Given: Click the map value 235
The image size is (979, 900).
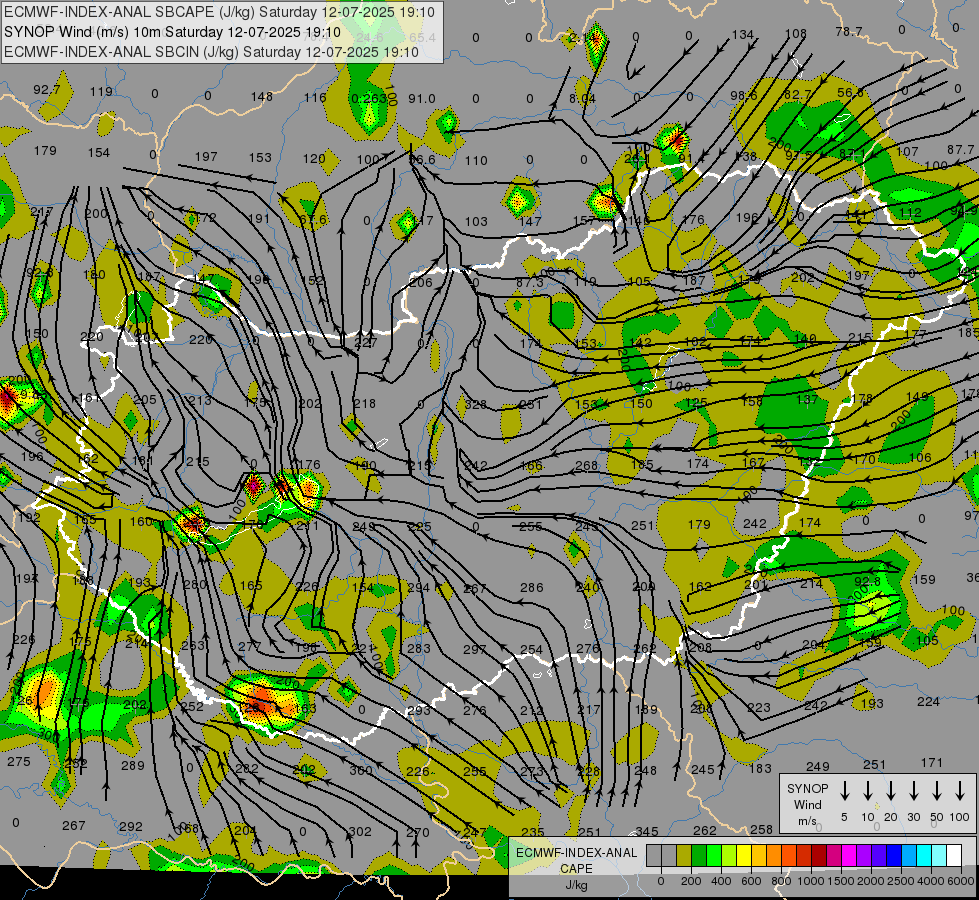Looking at the screenshot, I should [533, 832].
